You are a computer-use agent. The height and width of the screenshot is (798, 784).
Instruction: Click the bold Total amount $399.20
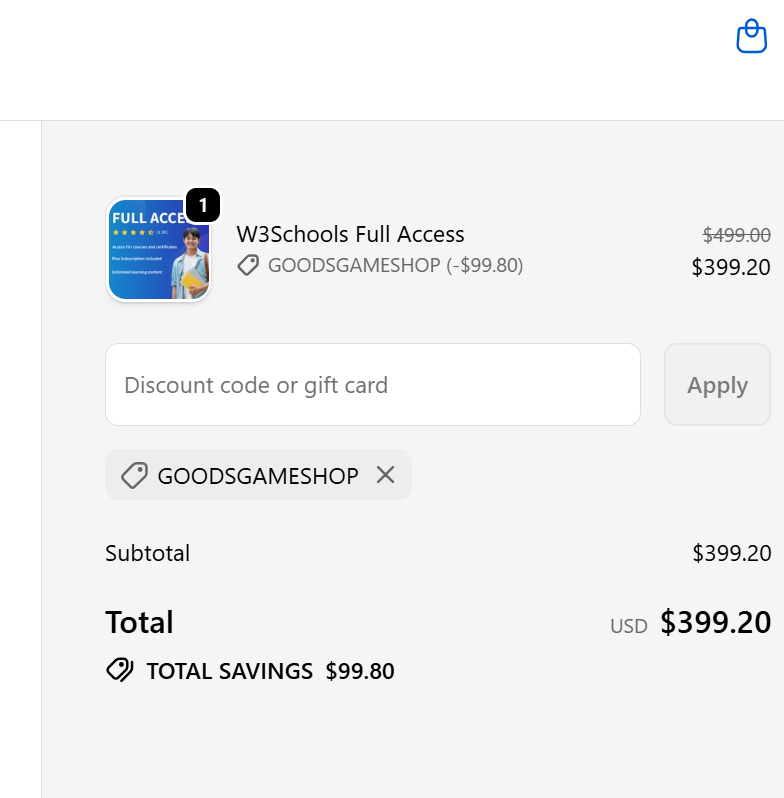coord(715,622)
